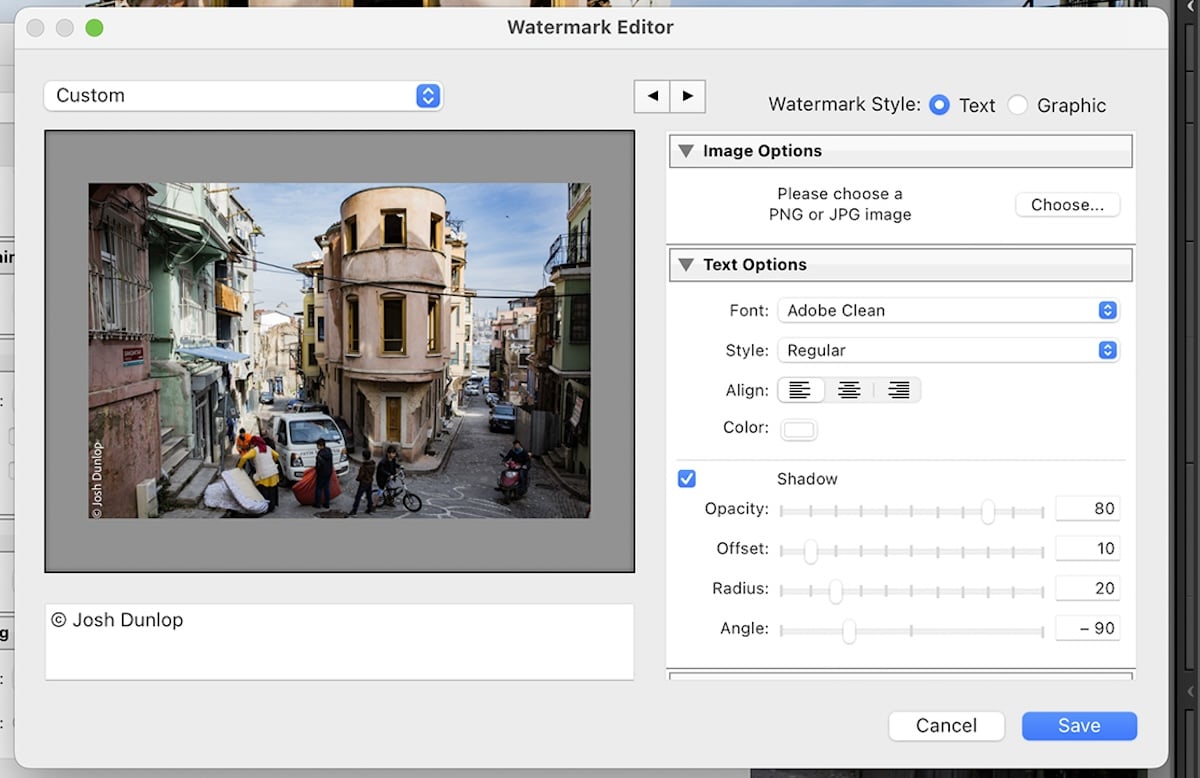Click the previous watermark preset arrow
The height and width of the screenshot is (778, 1200).
pos(652,96)
